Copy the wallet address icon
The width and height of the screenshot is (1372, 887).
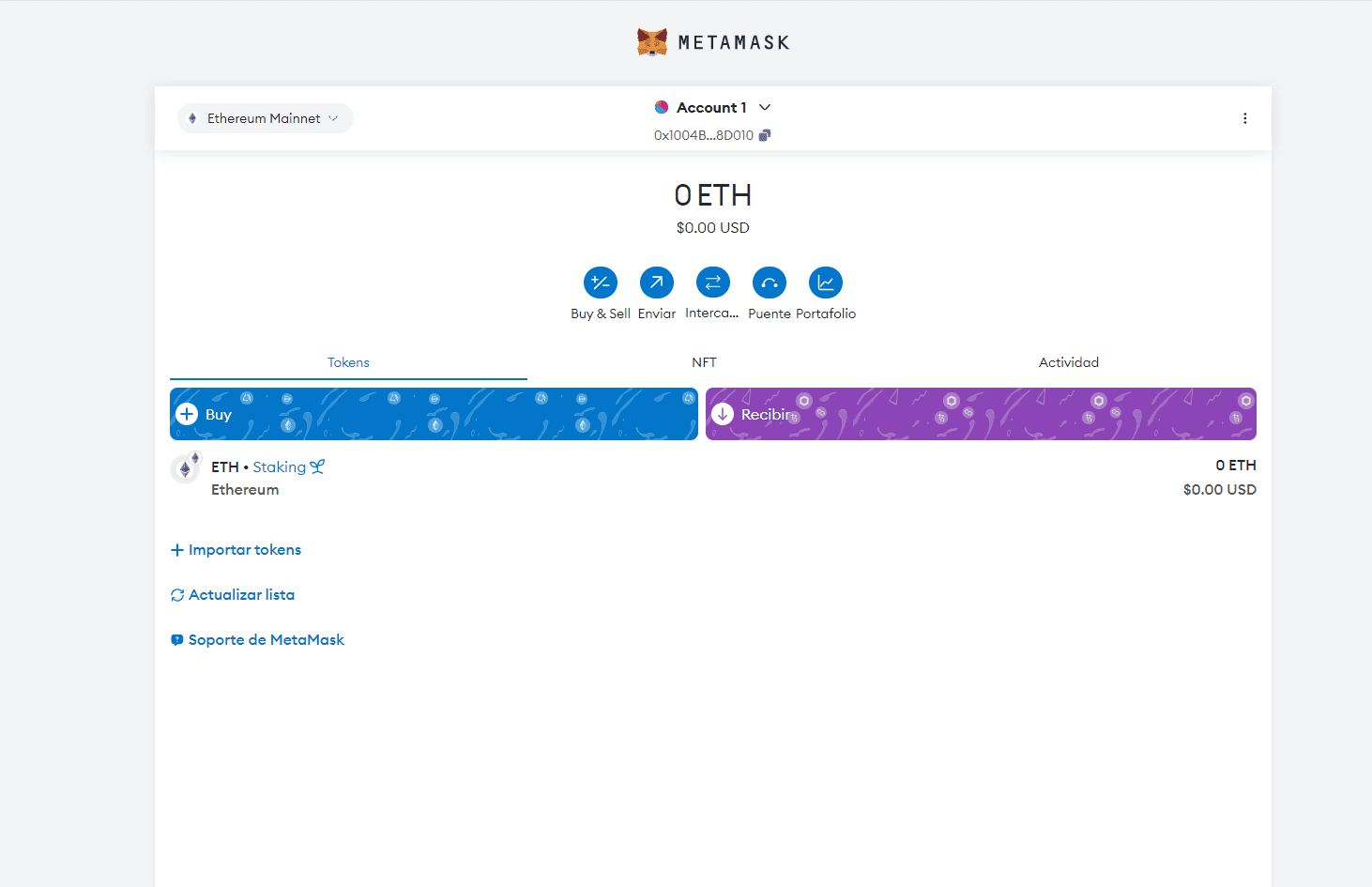765,135
